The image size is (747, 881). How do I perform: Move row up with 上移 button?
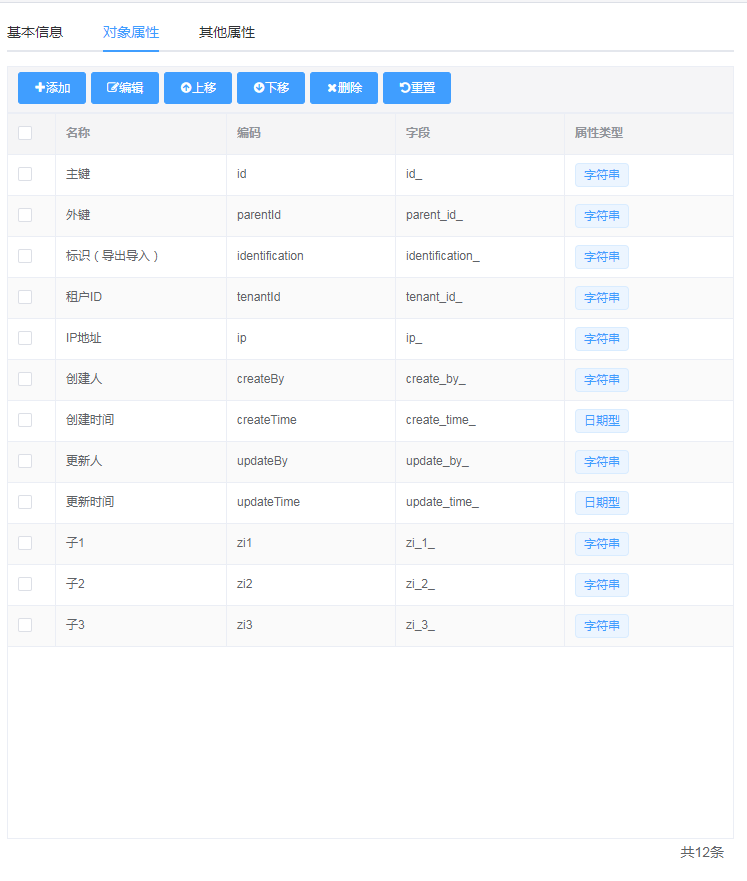(198, 88)
